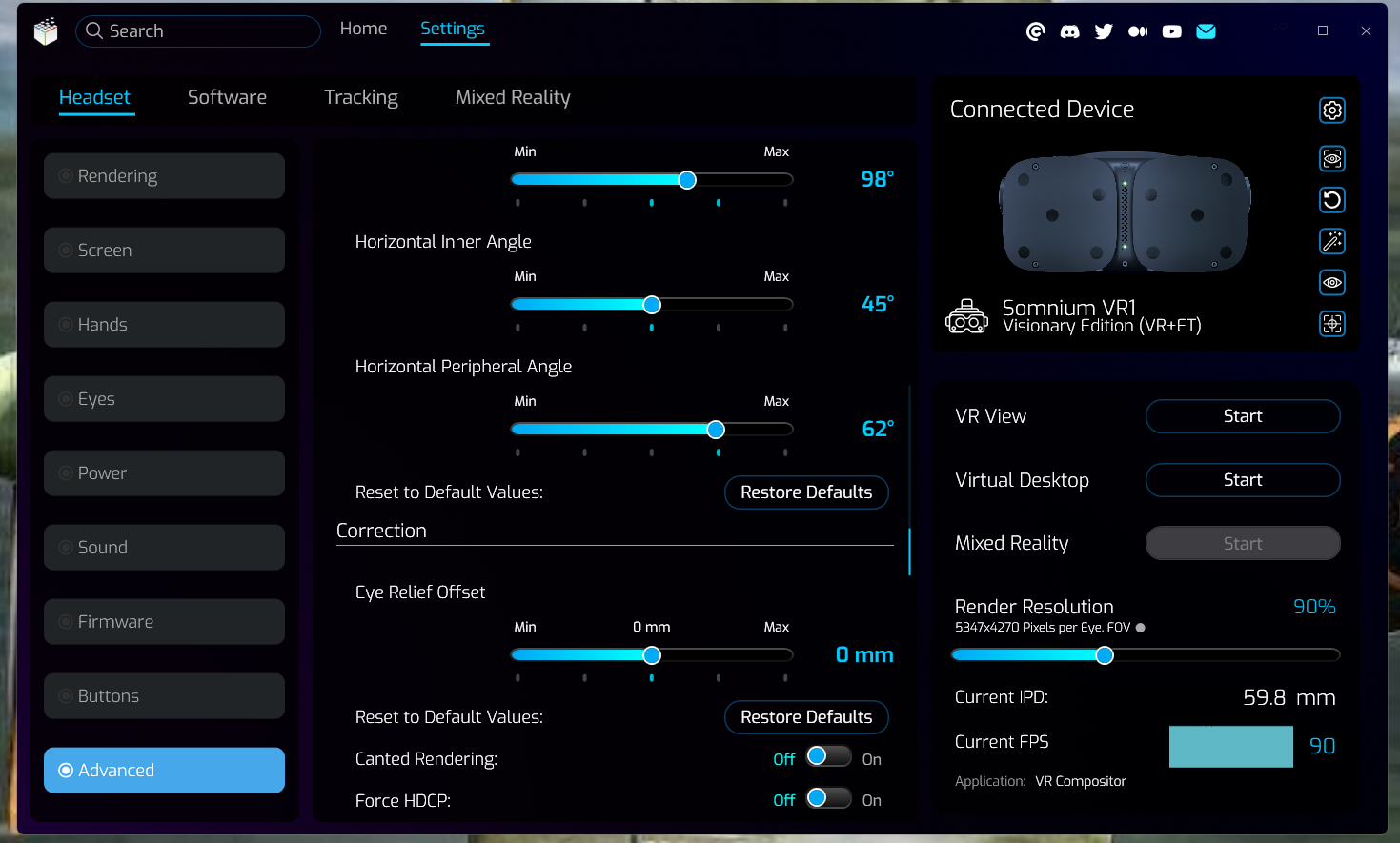
Task: Go to the Home tab
Action: pyautogui.click(x=363, y=29)
